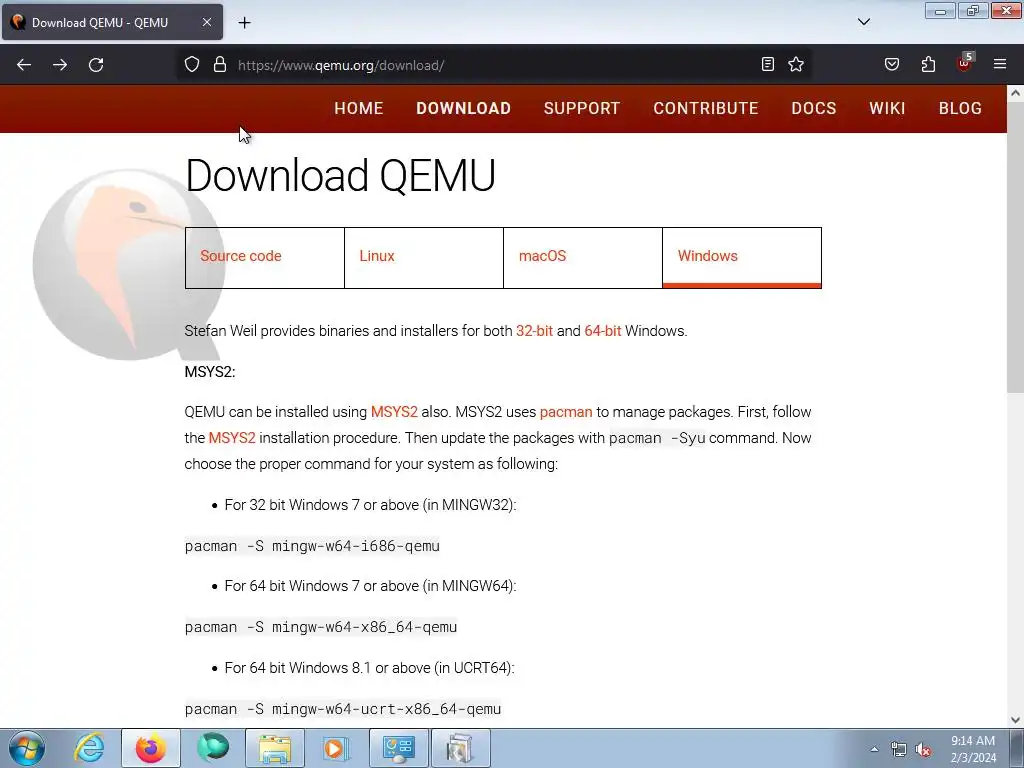
Task: Click the URL address bar
Action: pos(493,65)
